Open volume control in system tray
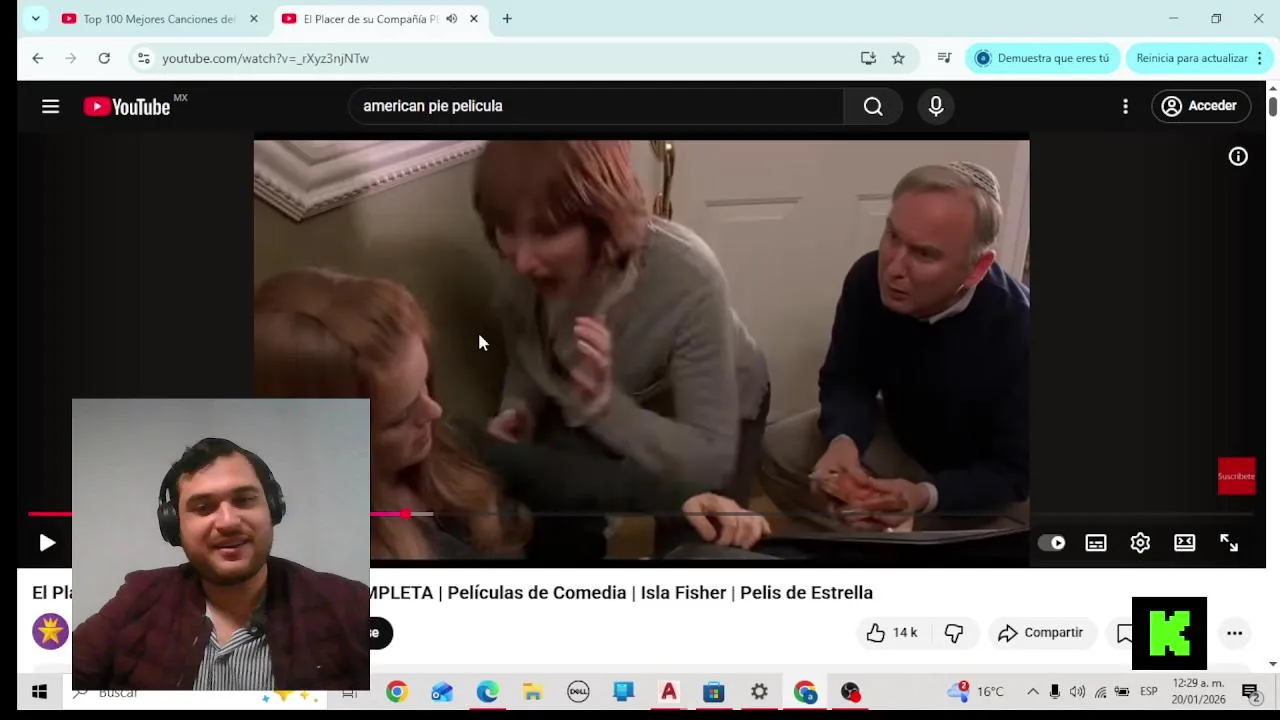 coord(1077,692)
